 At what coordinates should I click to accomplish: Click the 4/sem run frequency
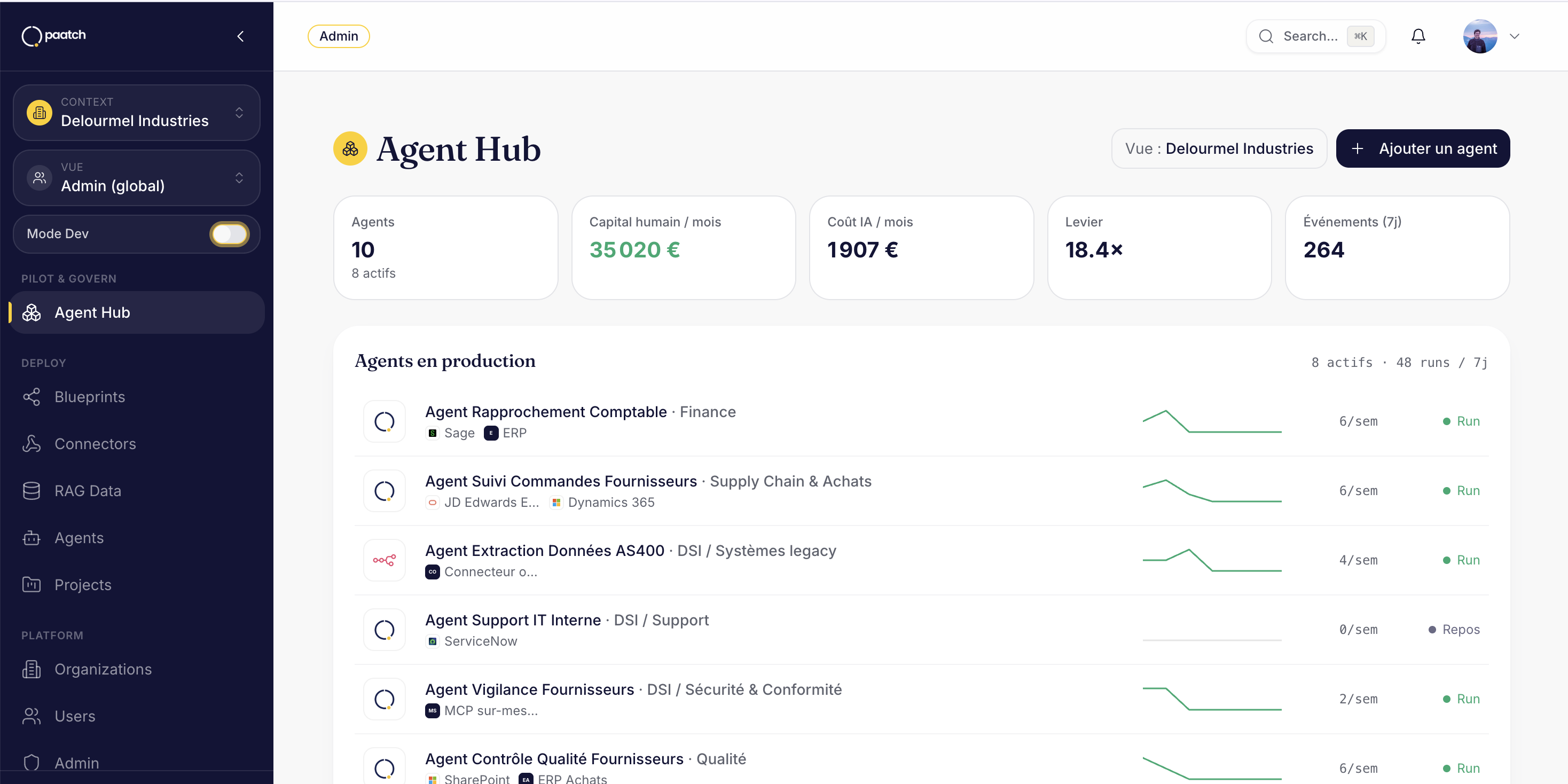pos(1358,560)
